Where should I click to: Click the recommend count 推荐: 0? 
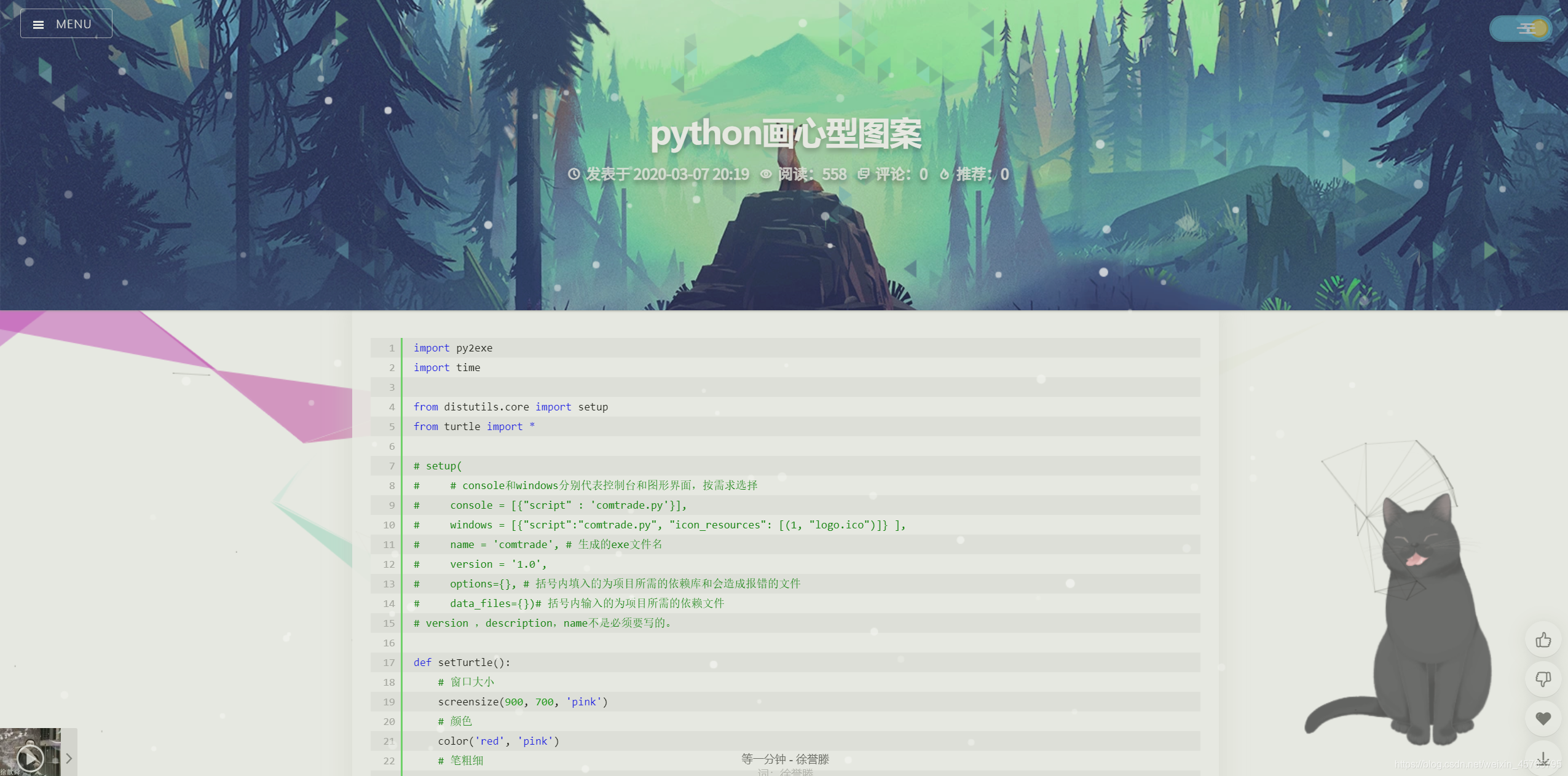(982, 174)
